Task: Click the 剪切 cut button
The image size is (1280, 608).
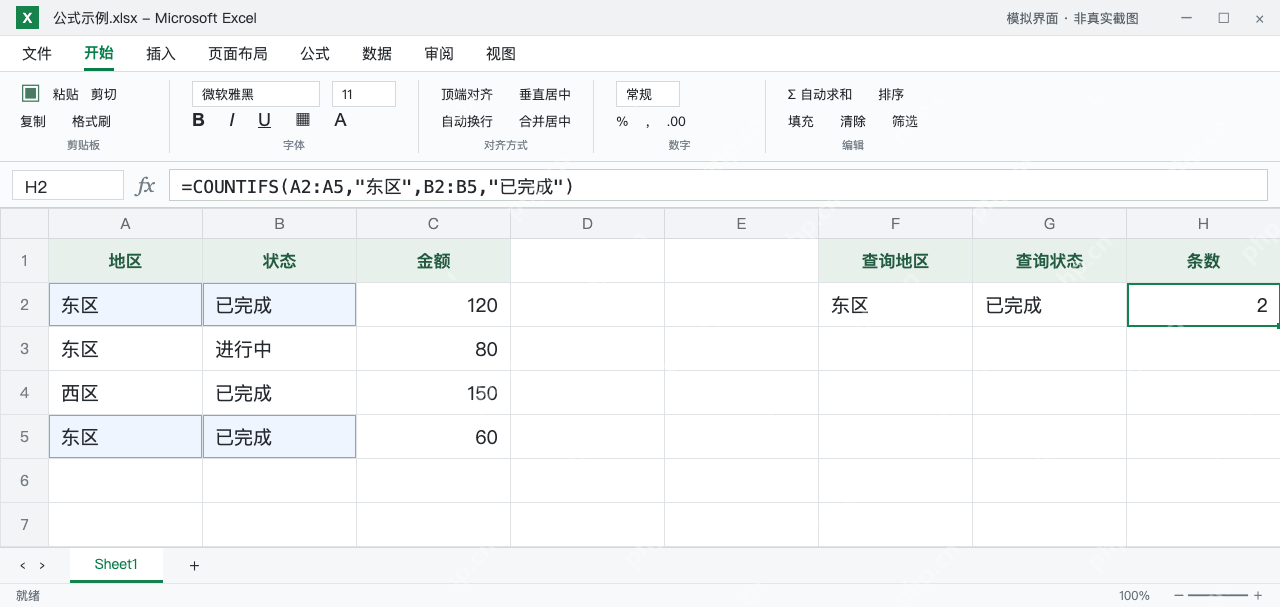Action: (104, 94)
